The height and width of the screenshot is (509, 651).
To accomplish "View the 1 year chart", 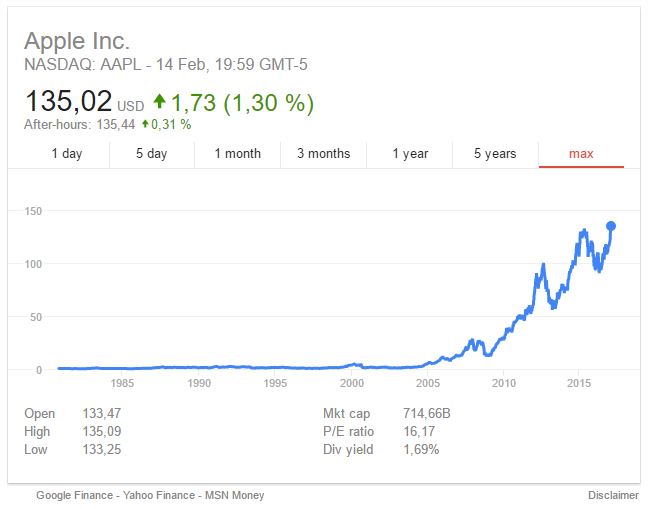I will click(x=410, y=153).
